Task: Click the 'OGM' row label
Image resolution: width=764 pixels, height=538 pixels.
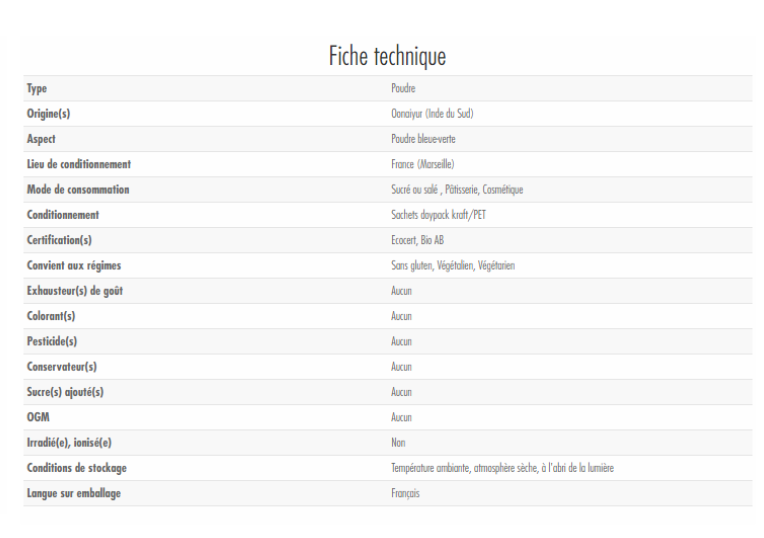Action: pos(38,418)
